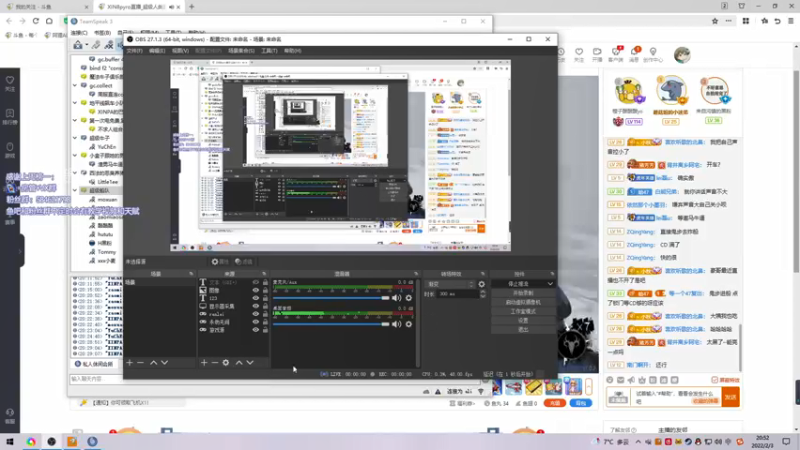
Task: Click 启动虚拟摄像机 button
Action: coord(523,302)
